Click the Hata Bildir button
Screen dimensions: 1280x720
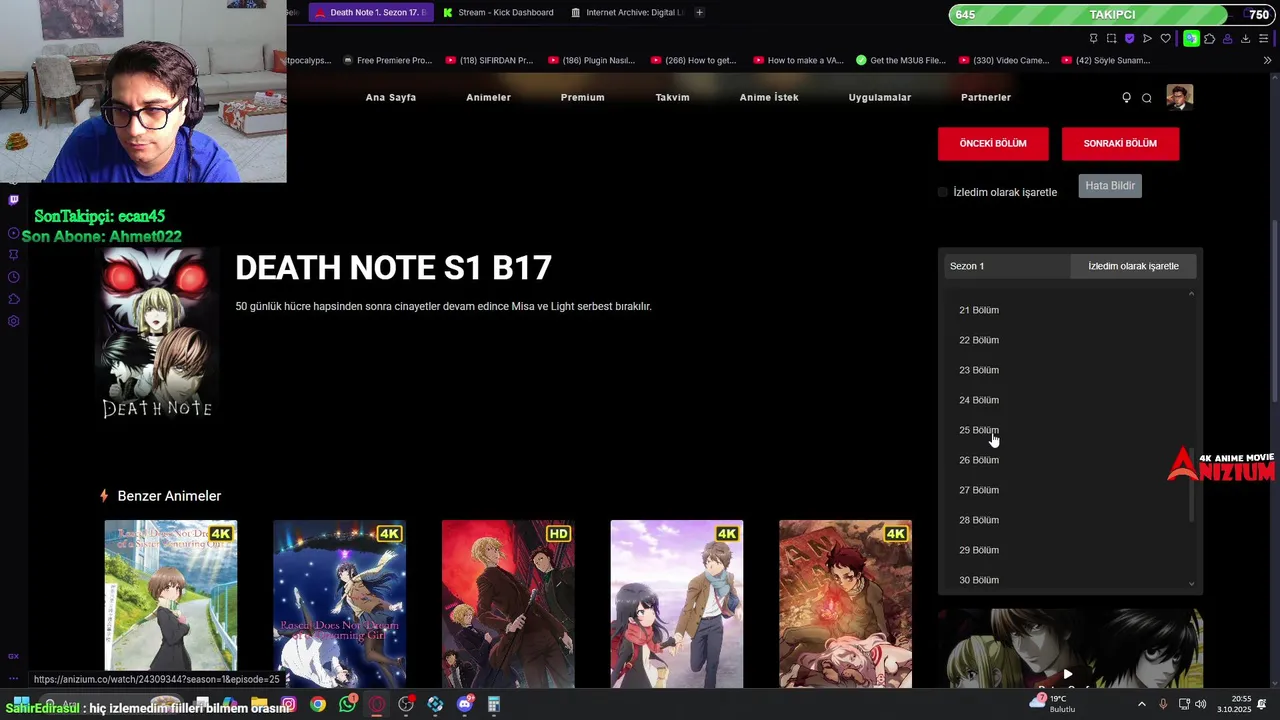1110,185
